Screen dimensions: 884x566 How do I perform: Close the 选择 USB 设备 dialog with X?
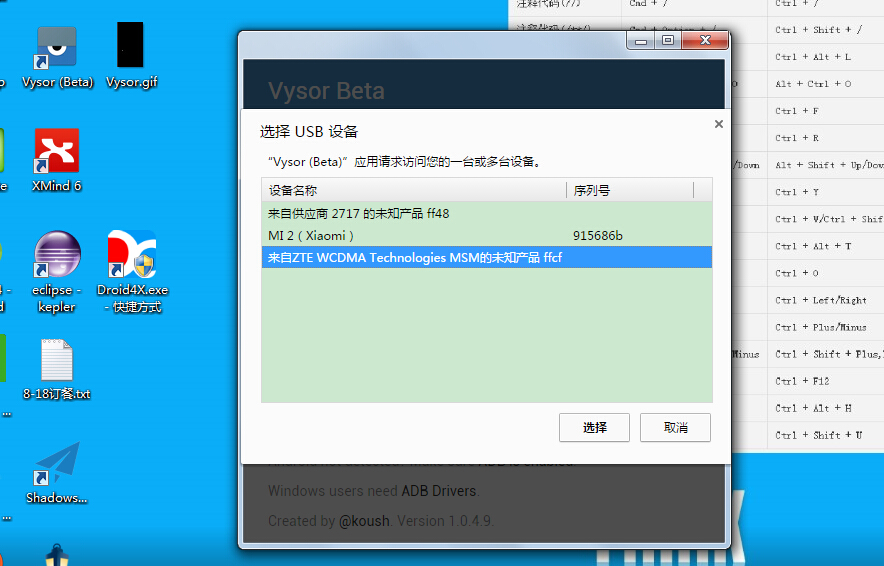coord(718,124)
